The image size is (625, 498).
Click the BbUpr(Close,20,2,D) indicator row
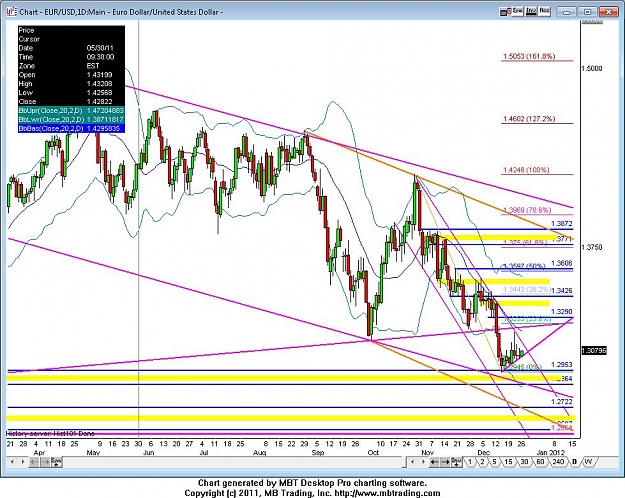[71, 110]
